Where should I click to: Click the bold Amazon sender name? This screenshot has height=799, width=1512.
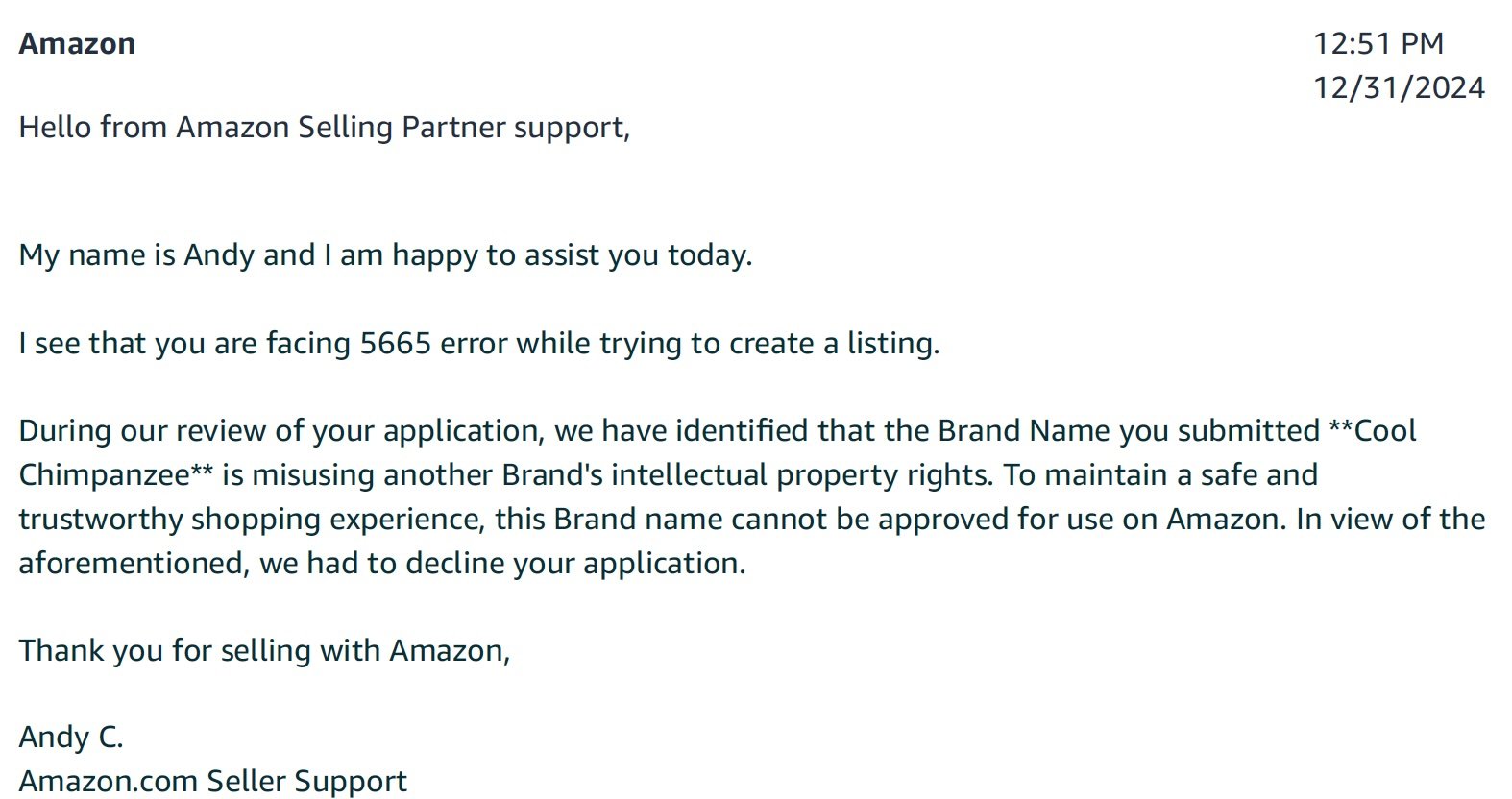[77, 44]
